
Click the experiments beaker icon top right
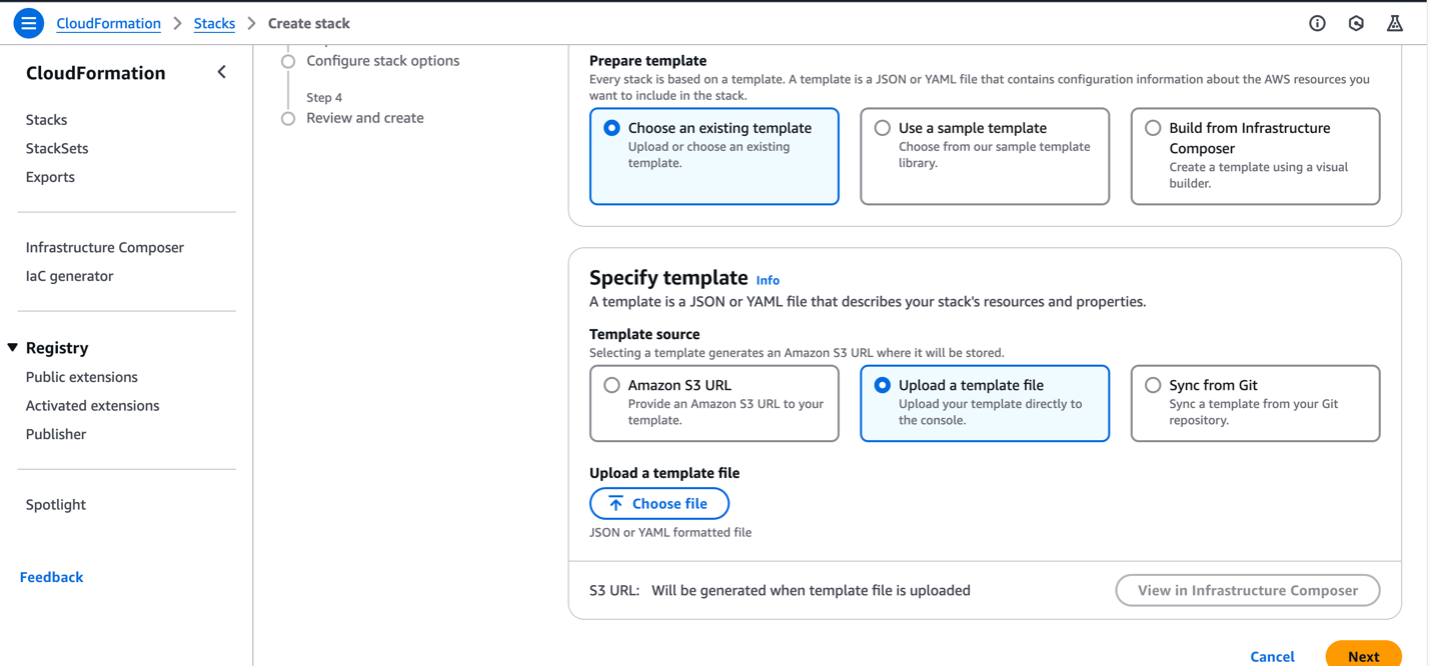1394,22
